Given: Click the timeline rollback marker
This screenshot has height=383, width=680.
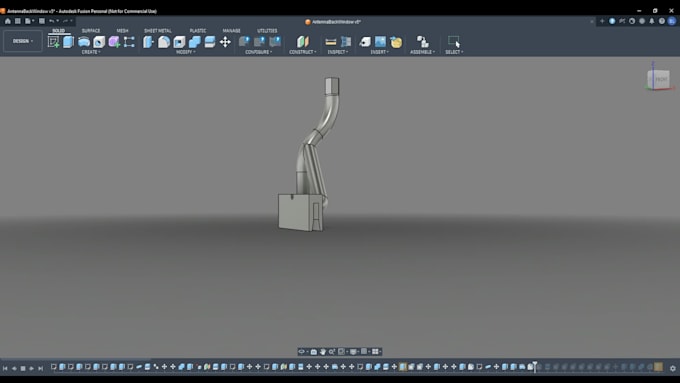Looking at the screenshot, I should point(535,367).
